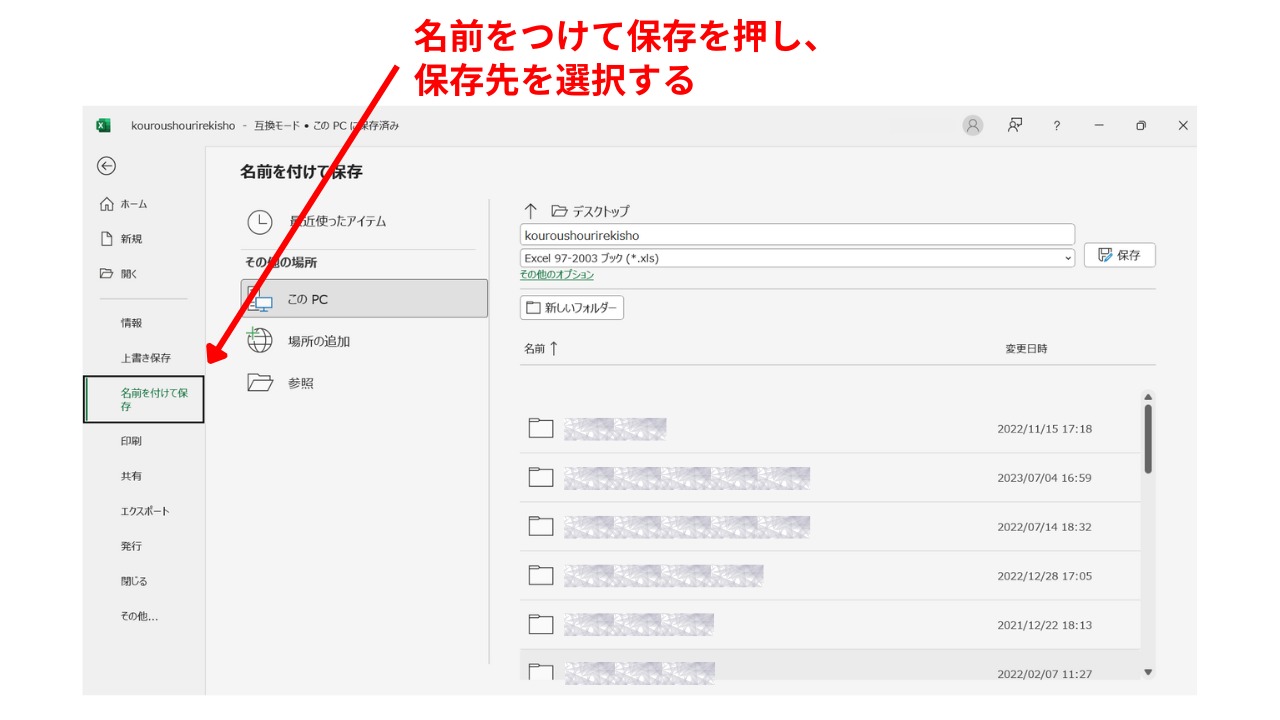
Task: Open the その他のオプション link
Action: 557,275
